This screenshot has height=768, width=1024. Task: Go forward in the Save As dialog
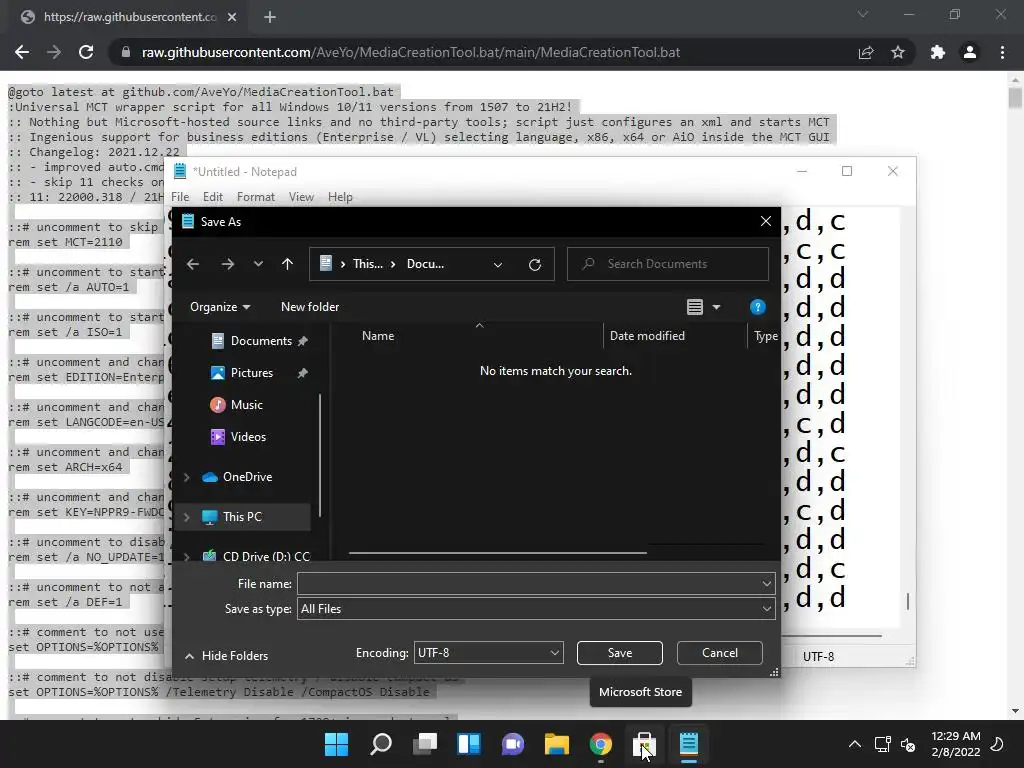227,264
